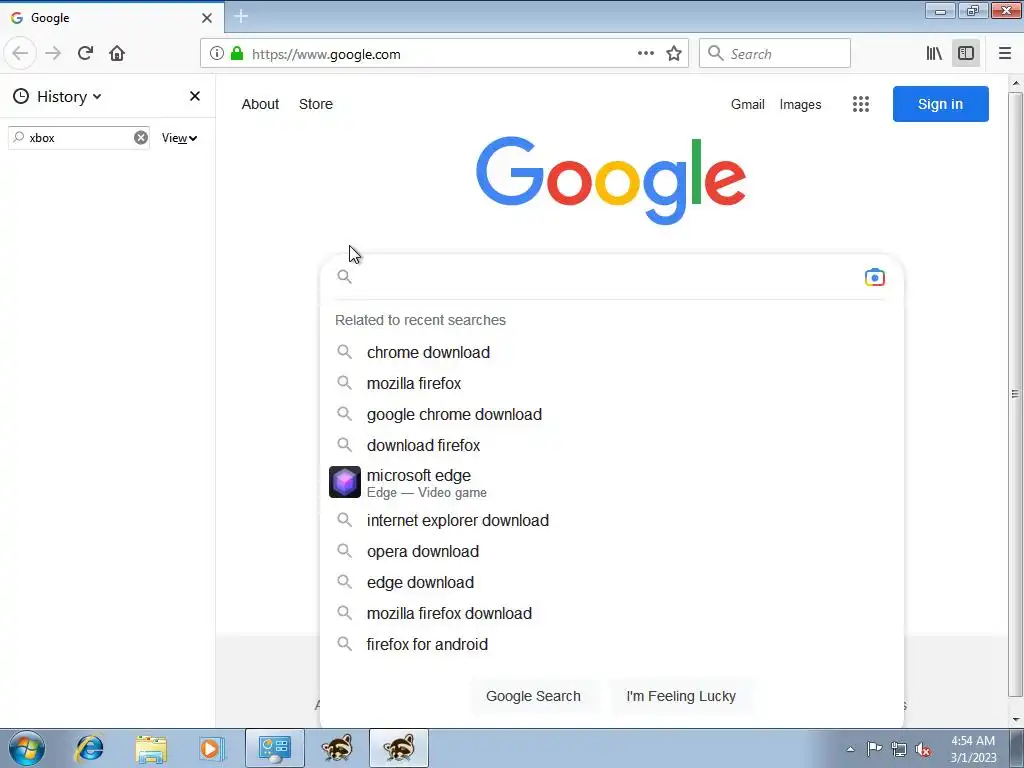Image resolution: width=1024 pixels, height=768 pixels.
Task: Select suggestion download firefox
Action: tap(611, 445)
